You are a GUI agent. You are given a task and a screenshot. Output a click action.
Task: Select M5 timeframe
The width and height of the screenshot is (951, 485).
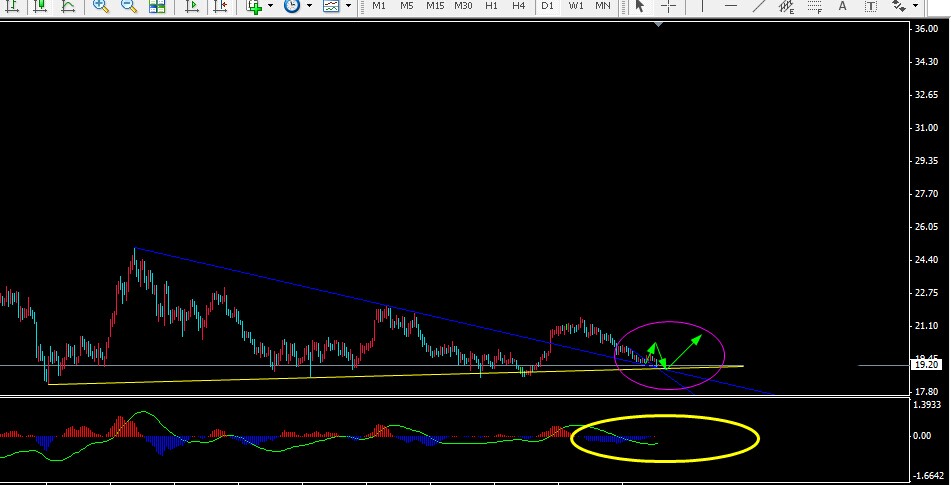click(x=406, y=5)
